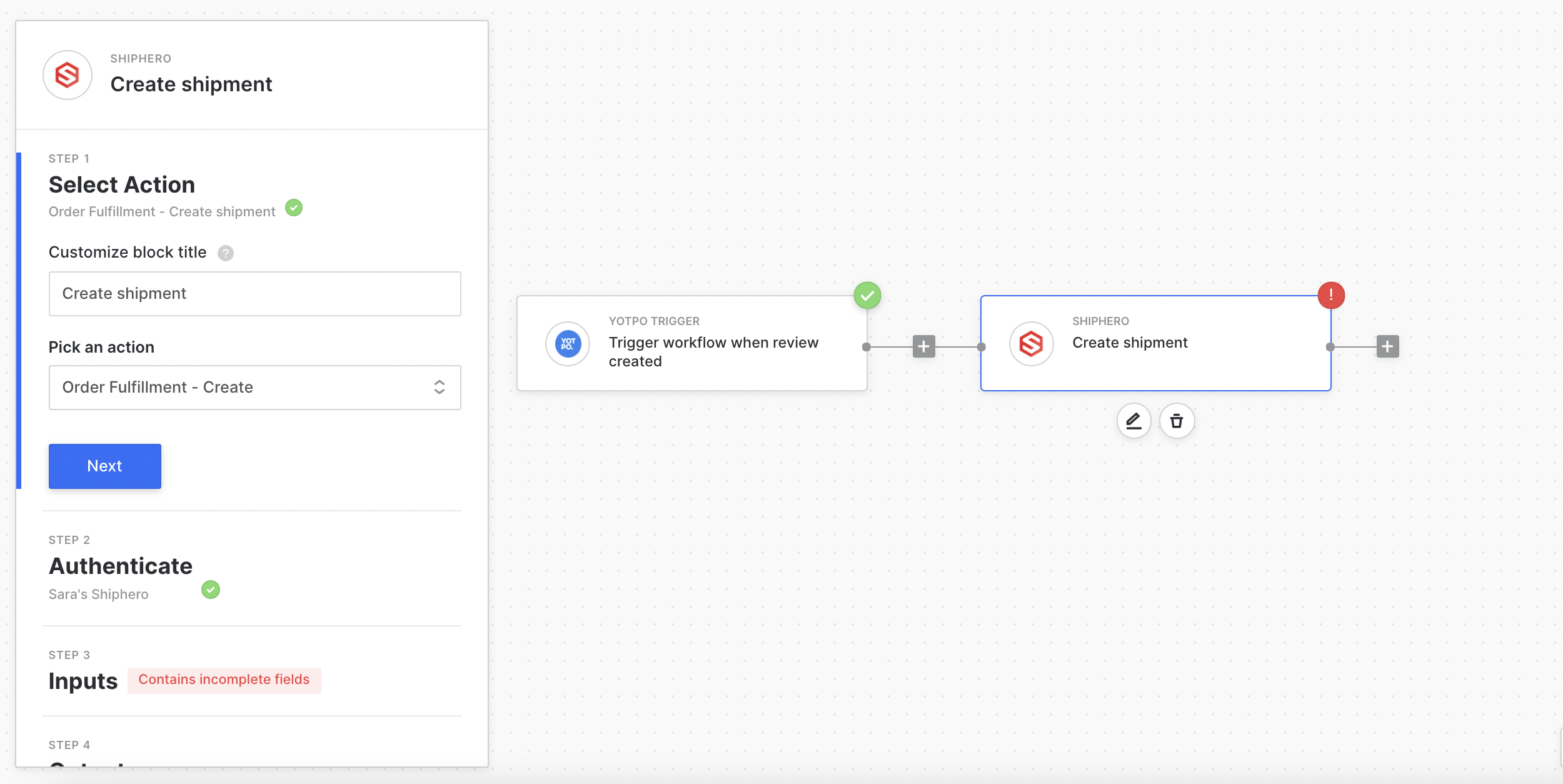Add step between Yotpo and ShipHero blocks
The height and width of the screenshot is (784, 1563).
pyautogui.click(x=923, y=346)
